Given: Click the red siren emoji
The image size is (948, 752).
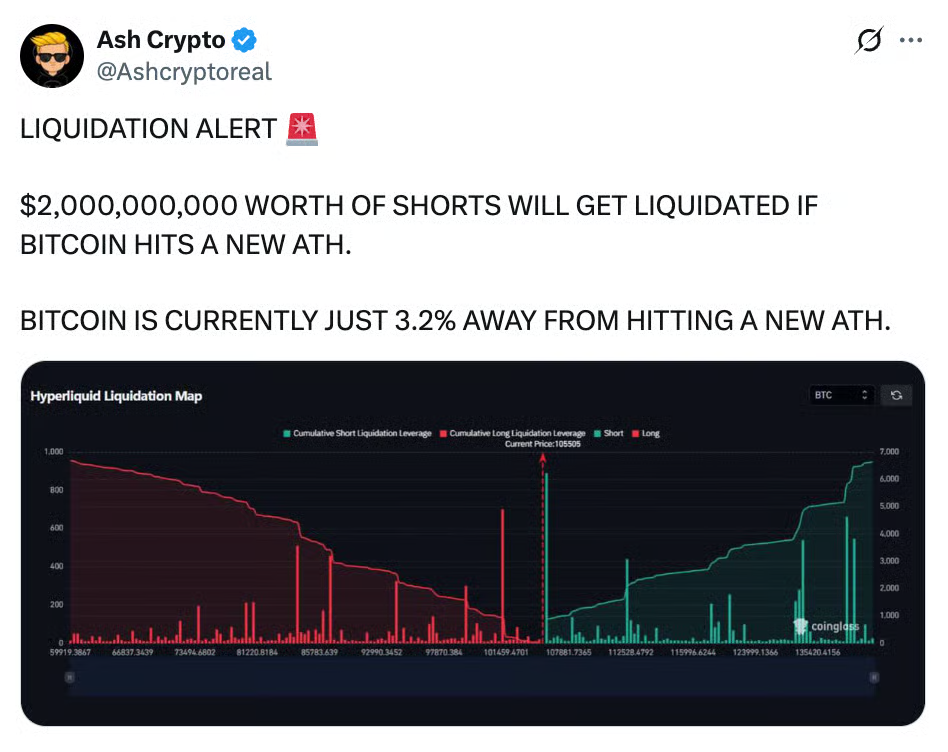Looking at the screenshot, I should coord(301,129).
